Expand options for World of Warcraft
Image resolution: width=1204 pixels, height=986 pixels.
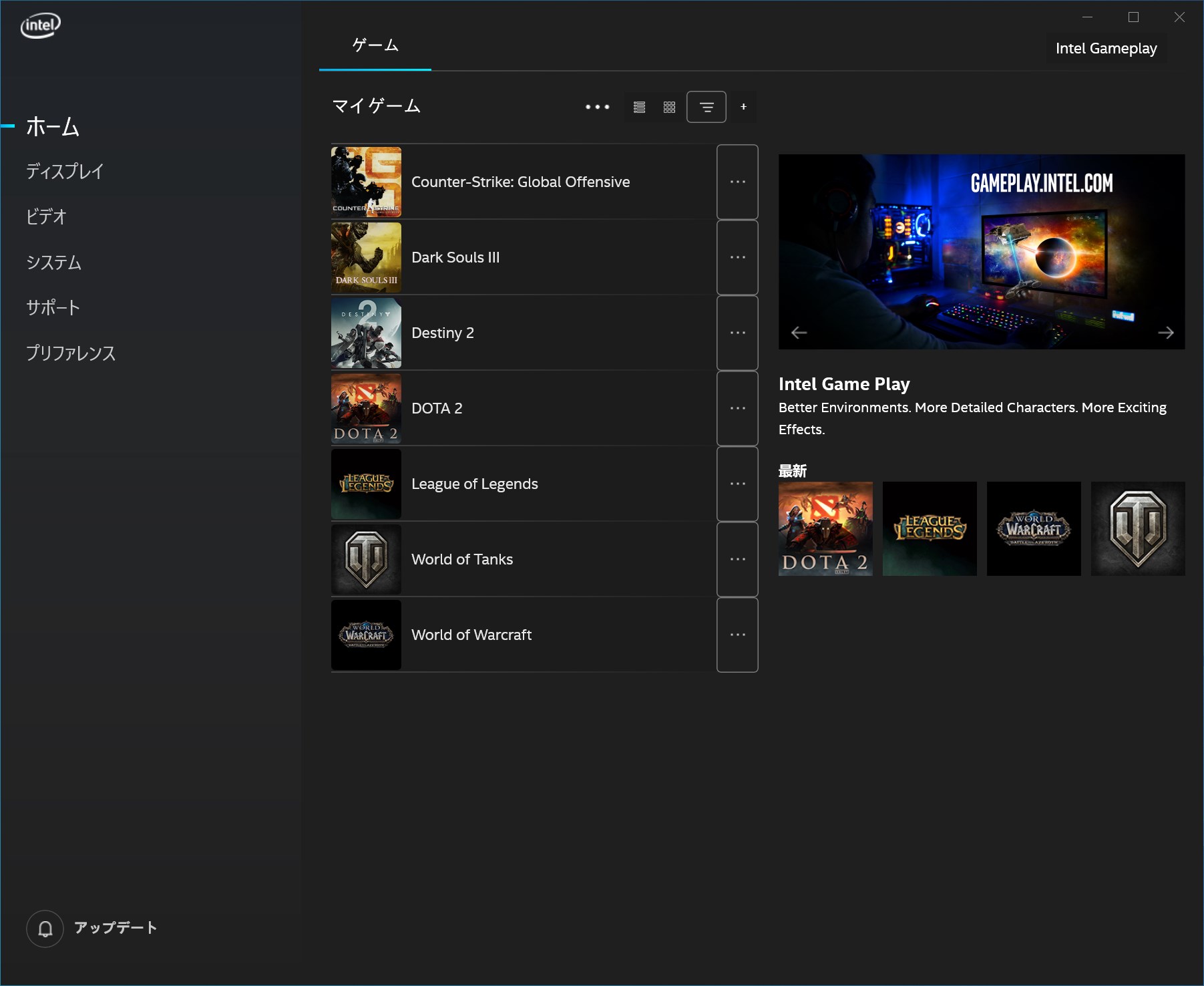(737, 635)
